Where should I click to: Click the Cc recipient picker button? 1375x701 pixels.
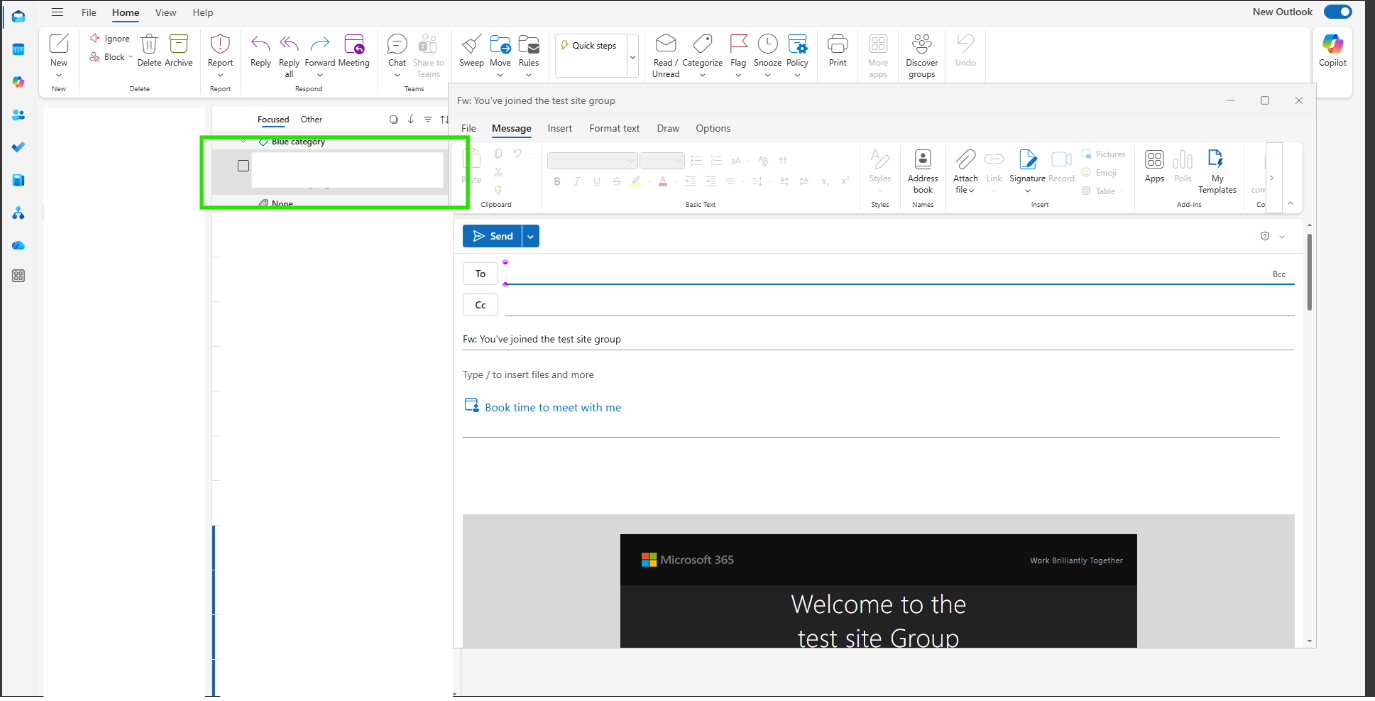coord(480,305)
